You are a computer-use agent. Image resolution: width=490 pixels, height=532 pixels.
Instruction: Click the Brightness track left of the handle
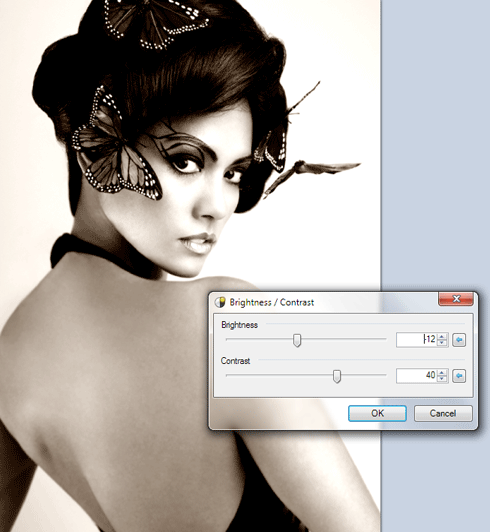(x=260, y=339)
